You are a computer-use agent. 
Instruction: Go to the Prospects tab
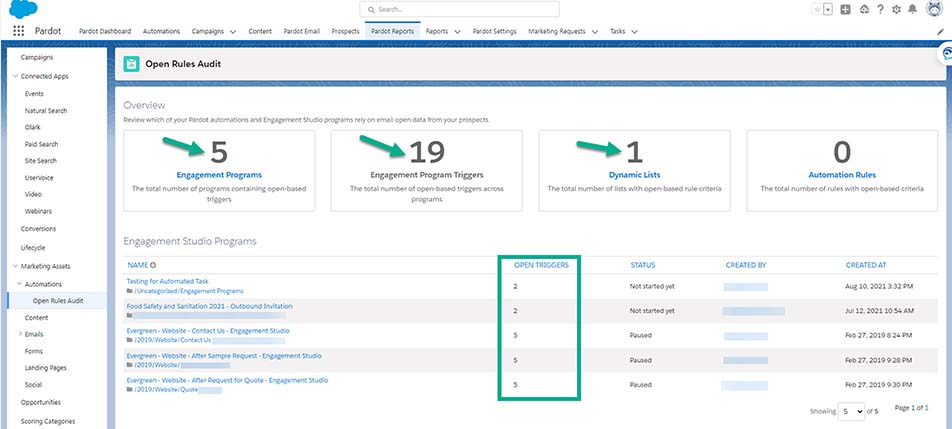[x=345, y=32]
